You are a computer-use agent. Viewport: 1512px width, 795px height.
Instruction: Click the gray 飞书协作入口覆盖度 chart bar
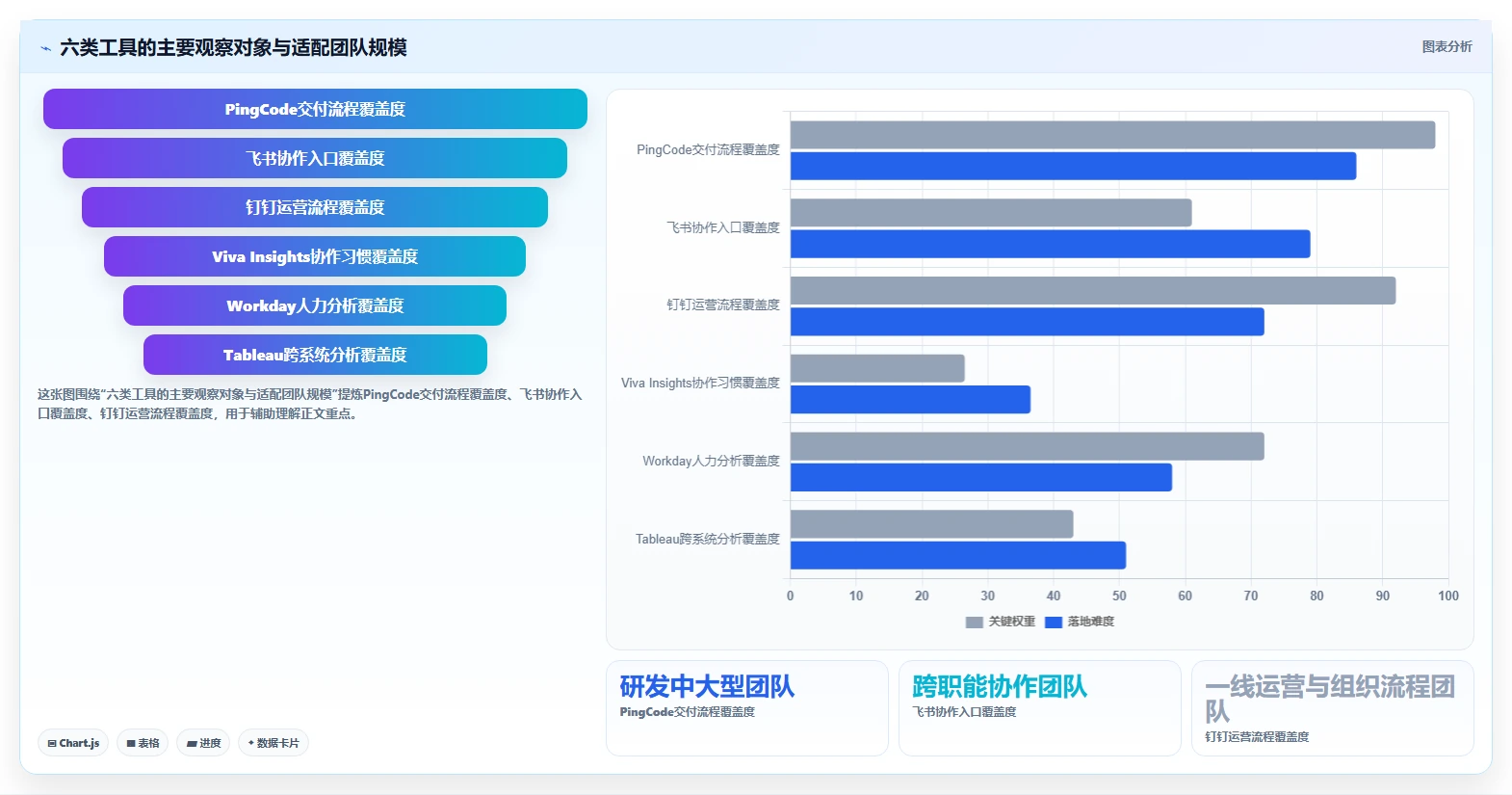[x=991, y=213]
